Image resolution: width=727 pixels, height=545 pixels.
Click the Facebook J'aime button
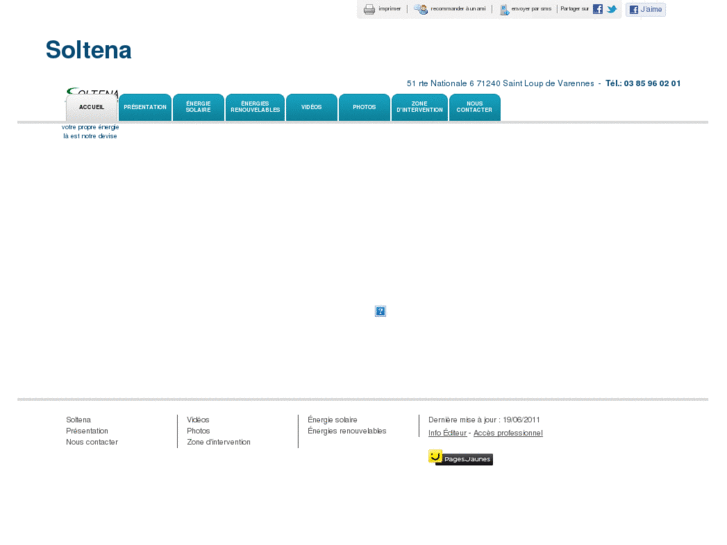coord(645,9)
